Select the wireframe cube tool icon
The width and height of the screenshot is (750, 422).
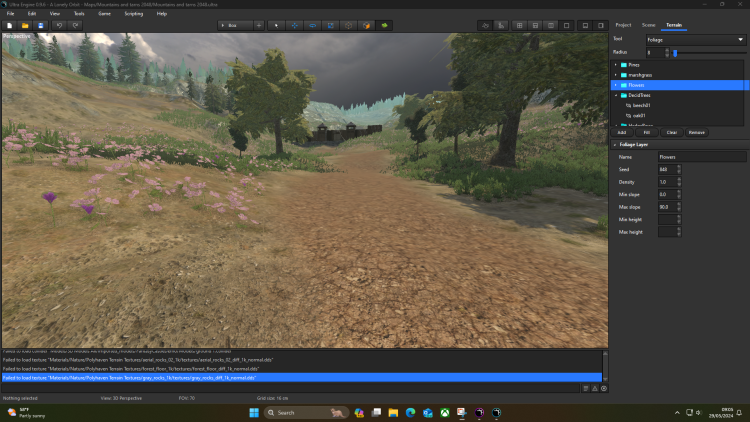tap(348, 25)
